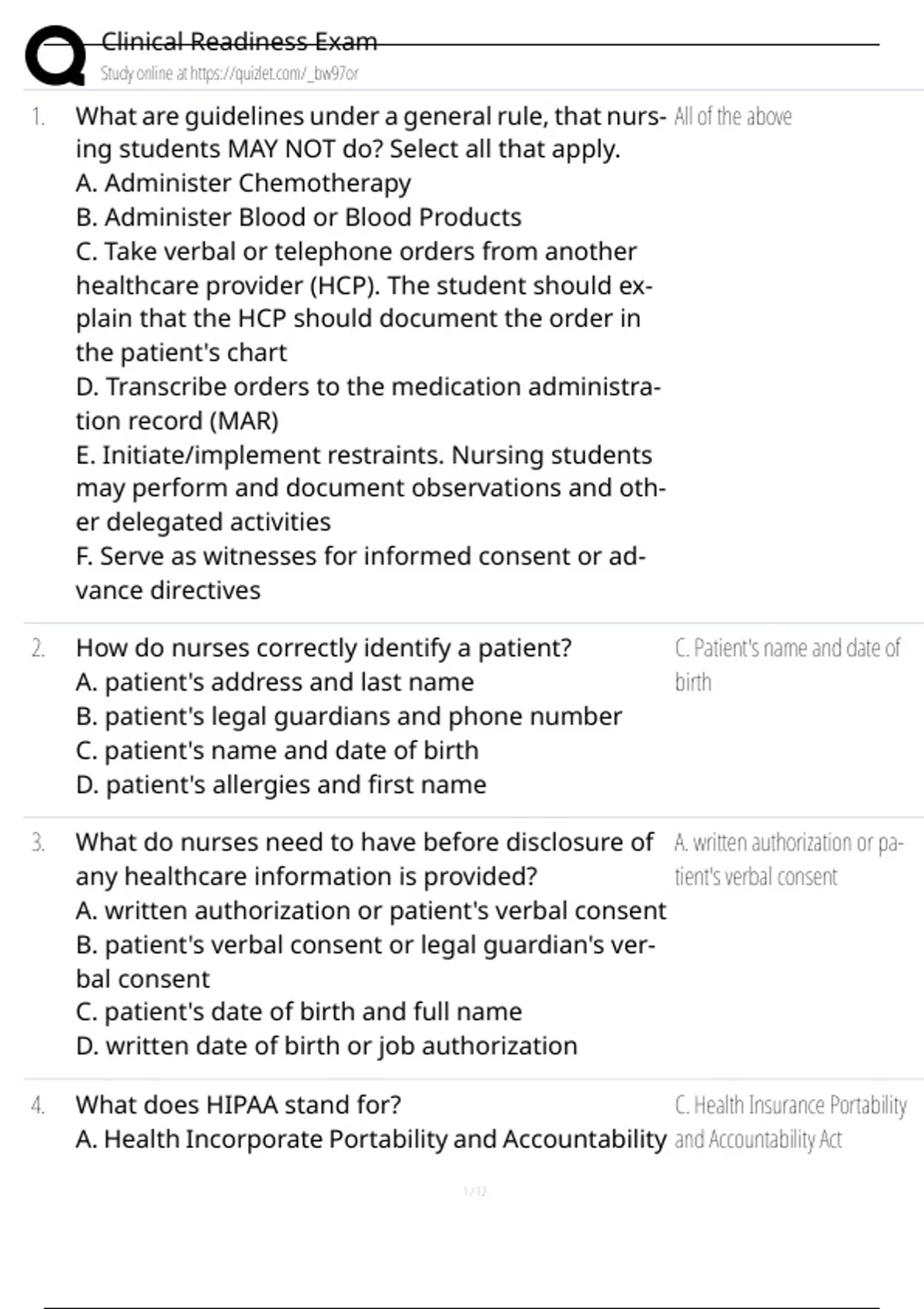Screen dimensions: 924x1309
Task: Select 'D. patient's allergies and first name'
Action: point(281,785)
